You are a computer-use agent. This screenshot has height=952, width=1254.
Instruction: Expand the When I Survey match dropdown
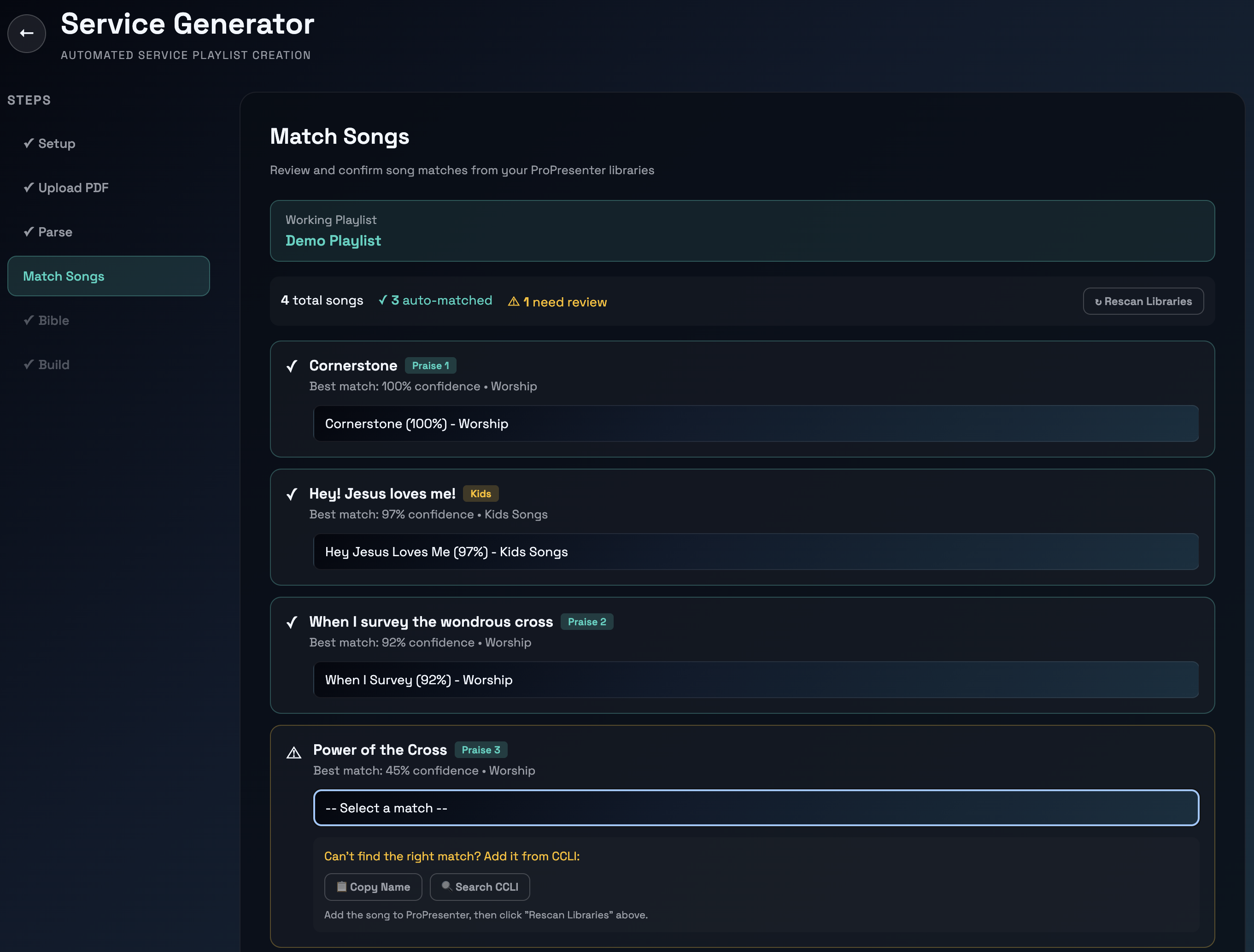tap(756, 680)
